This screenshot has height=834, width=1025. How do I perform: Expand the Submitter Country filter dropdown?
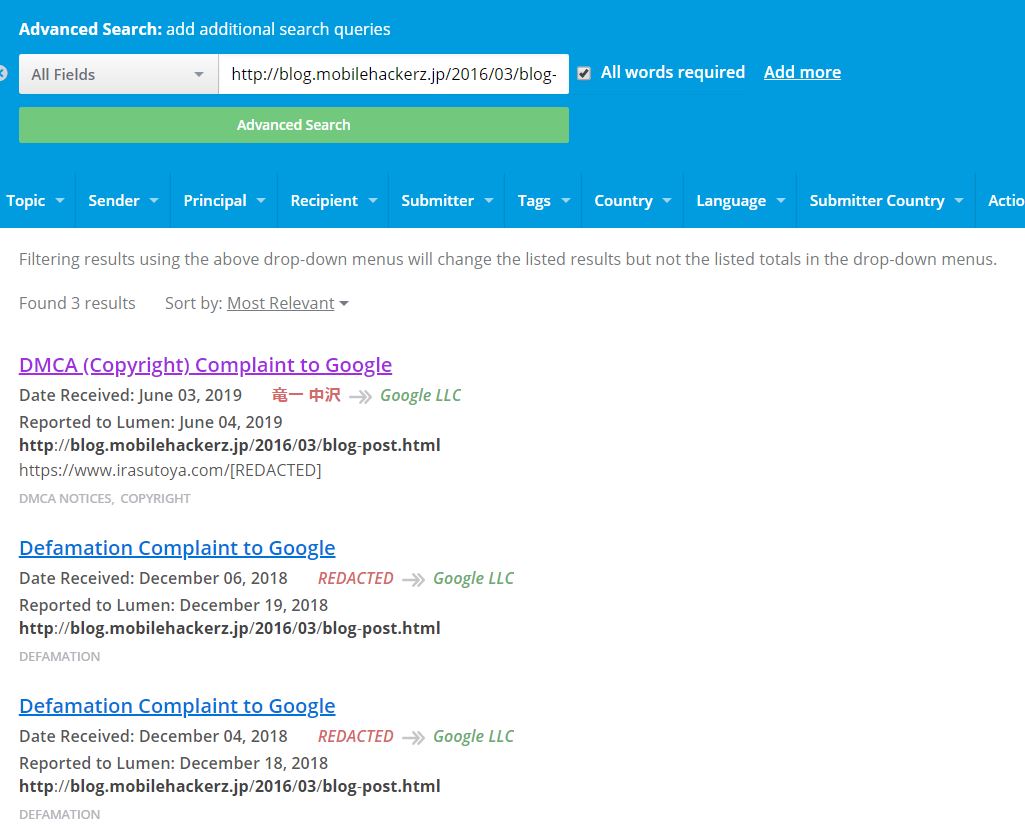point(886,201)
